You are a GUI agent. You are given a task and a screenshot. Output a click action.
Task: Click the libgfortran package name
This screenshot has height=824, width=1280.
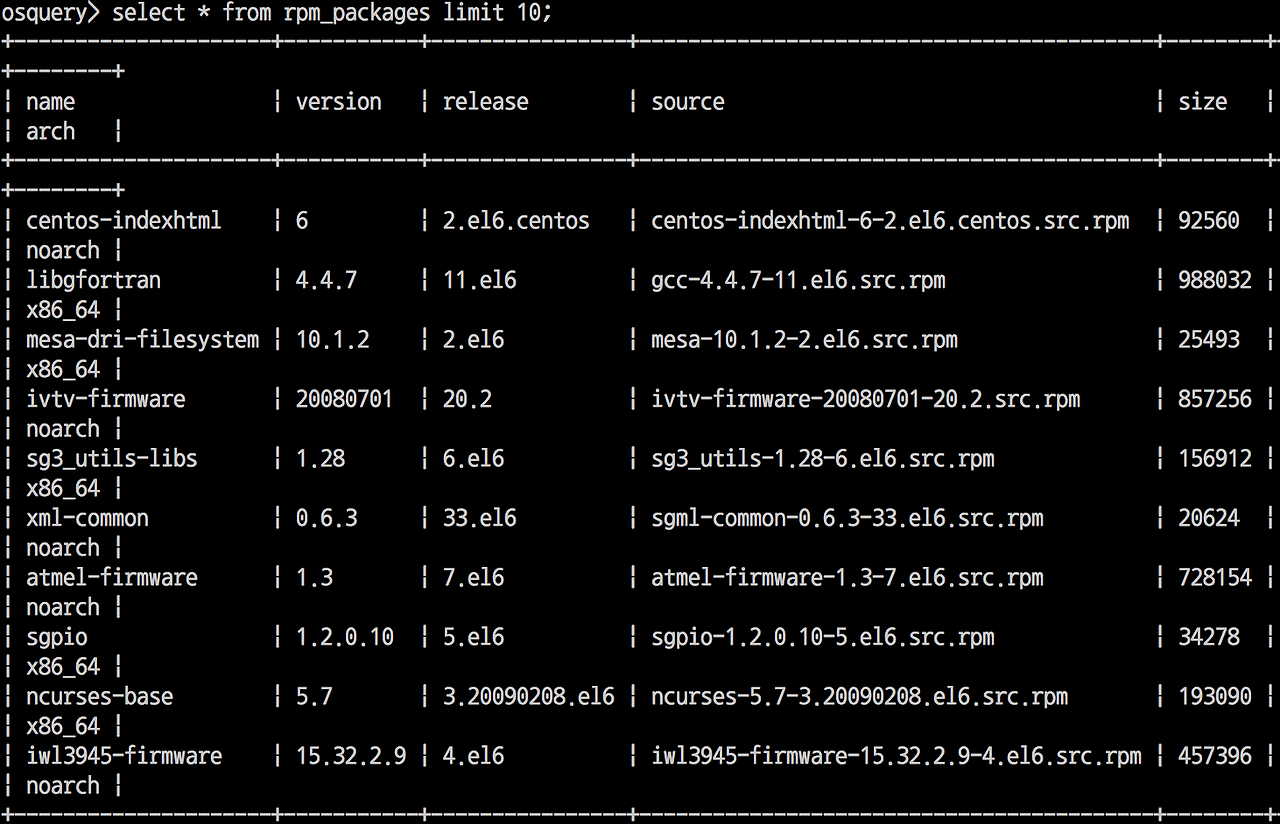click(93, 280)
